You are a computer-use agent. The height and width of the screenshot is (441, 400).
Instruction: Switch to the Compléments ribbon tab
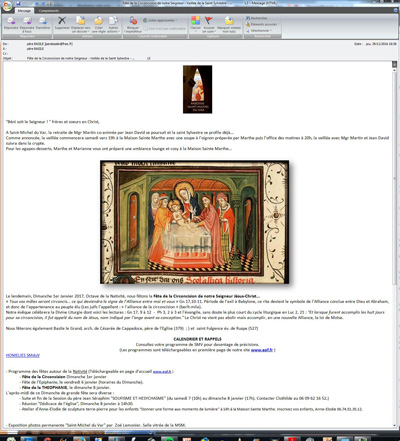pyautogui.click(x=49, y=11)
